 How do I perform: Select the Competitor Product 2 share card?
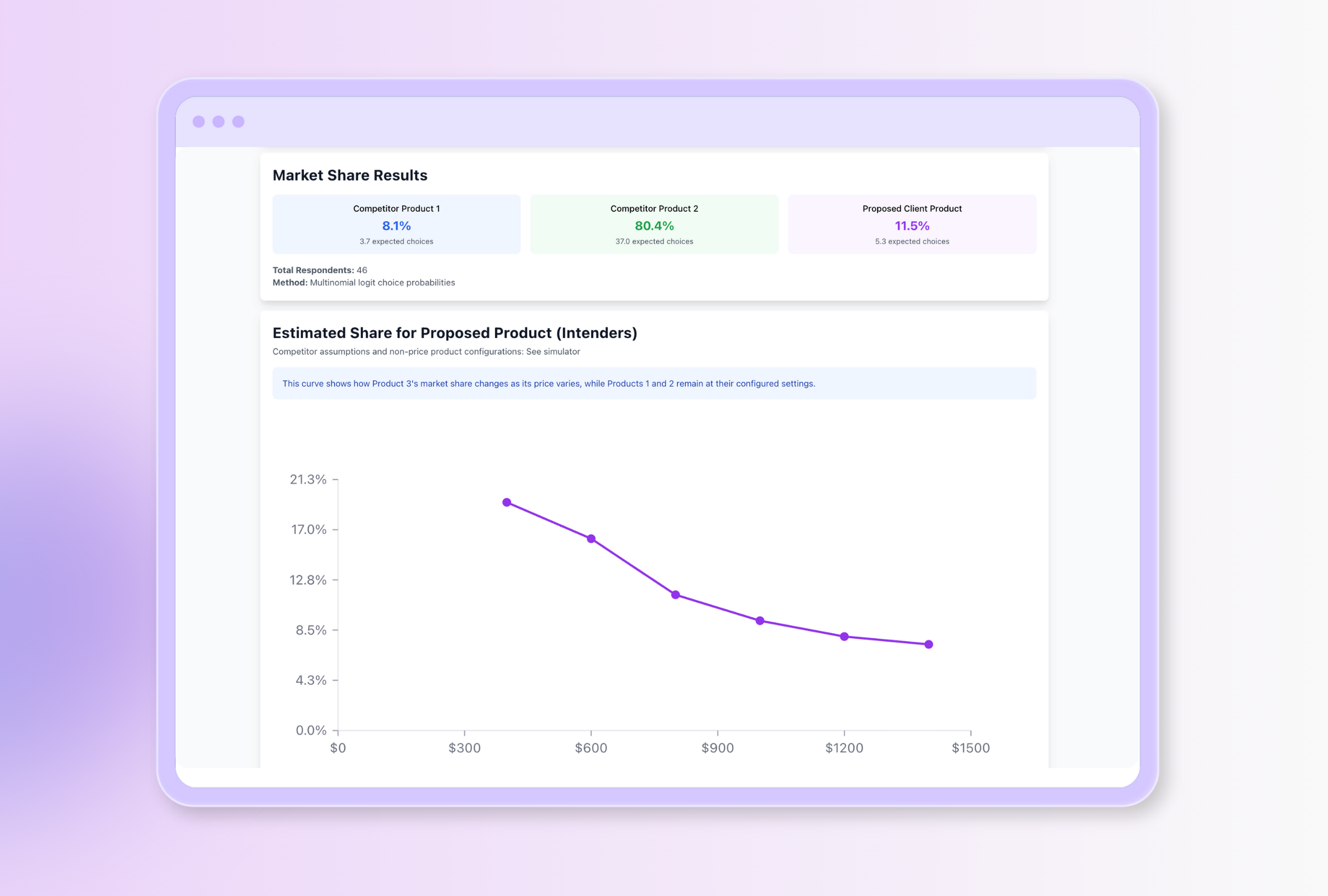tap(654, 225)
